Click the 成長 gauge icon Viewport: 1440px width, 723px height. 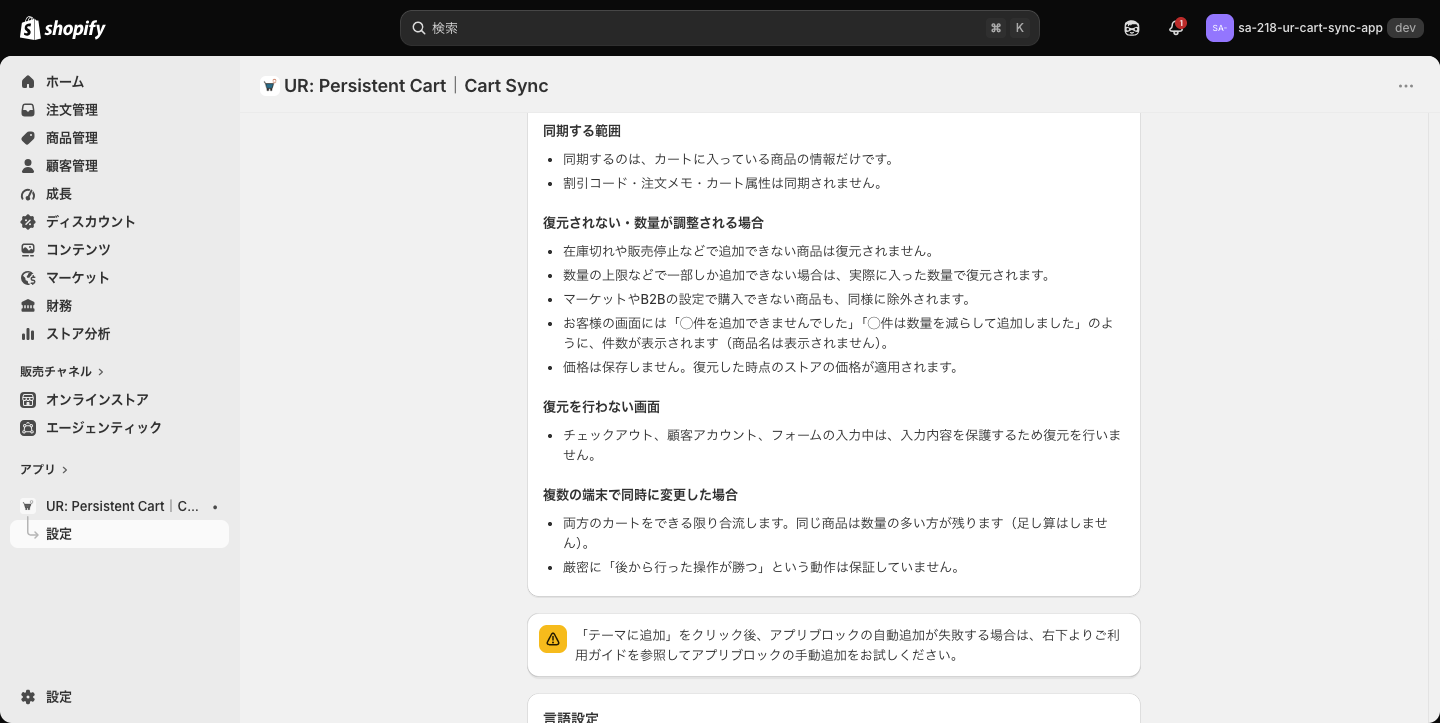coord(28,194)
